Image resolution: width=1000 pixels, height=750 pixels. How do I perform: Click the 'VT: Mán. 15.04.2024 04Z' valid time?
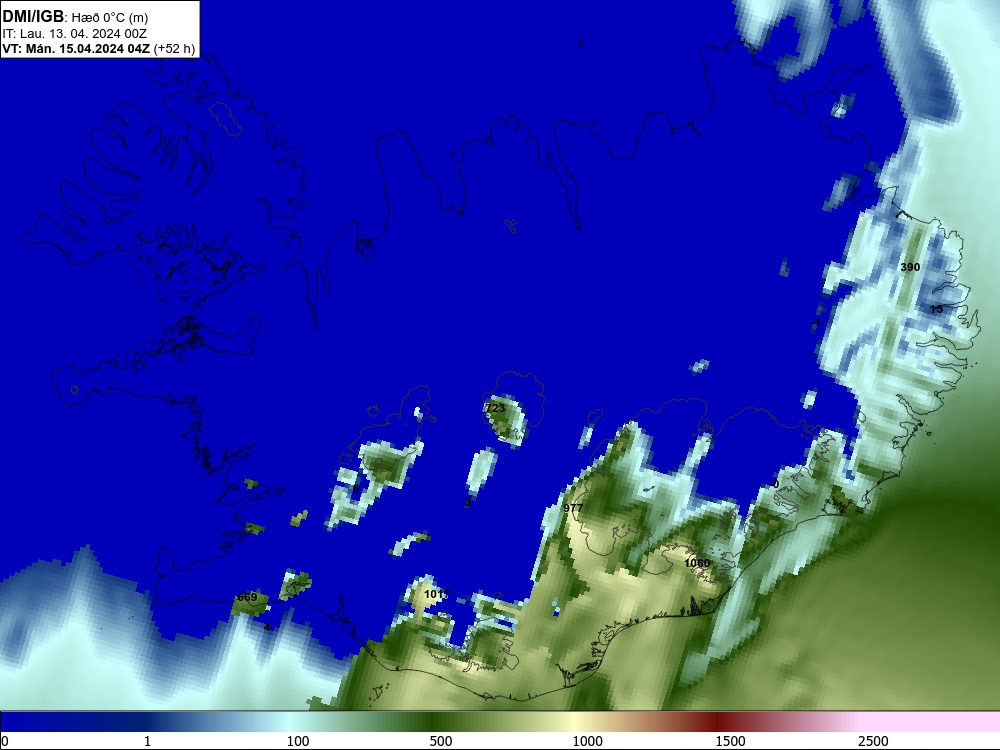(77, 49)
